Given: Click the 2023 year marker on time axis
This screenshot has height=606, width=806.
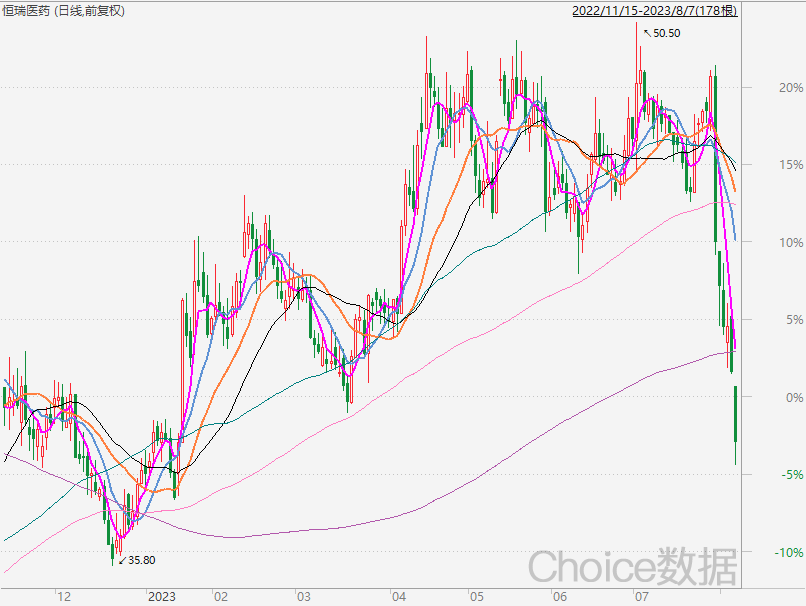Looking at the screenshot, I should [161, 597].
